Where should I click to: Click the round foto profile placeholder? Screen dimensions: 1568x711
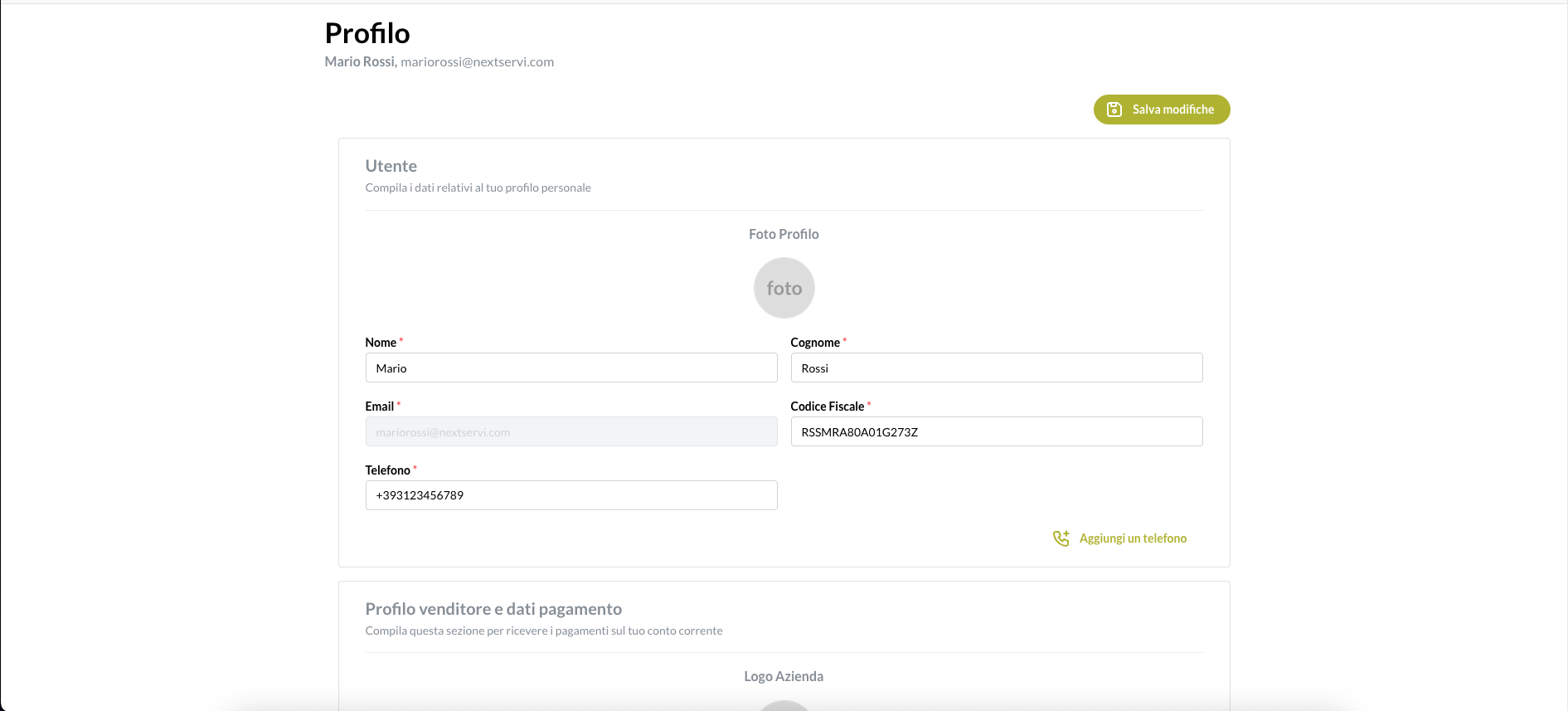click(784, 288)
